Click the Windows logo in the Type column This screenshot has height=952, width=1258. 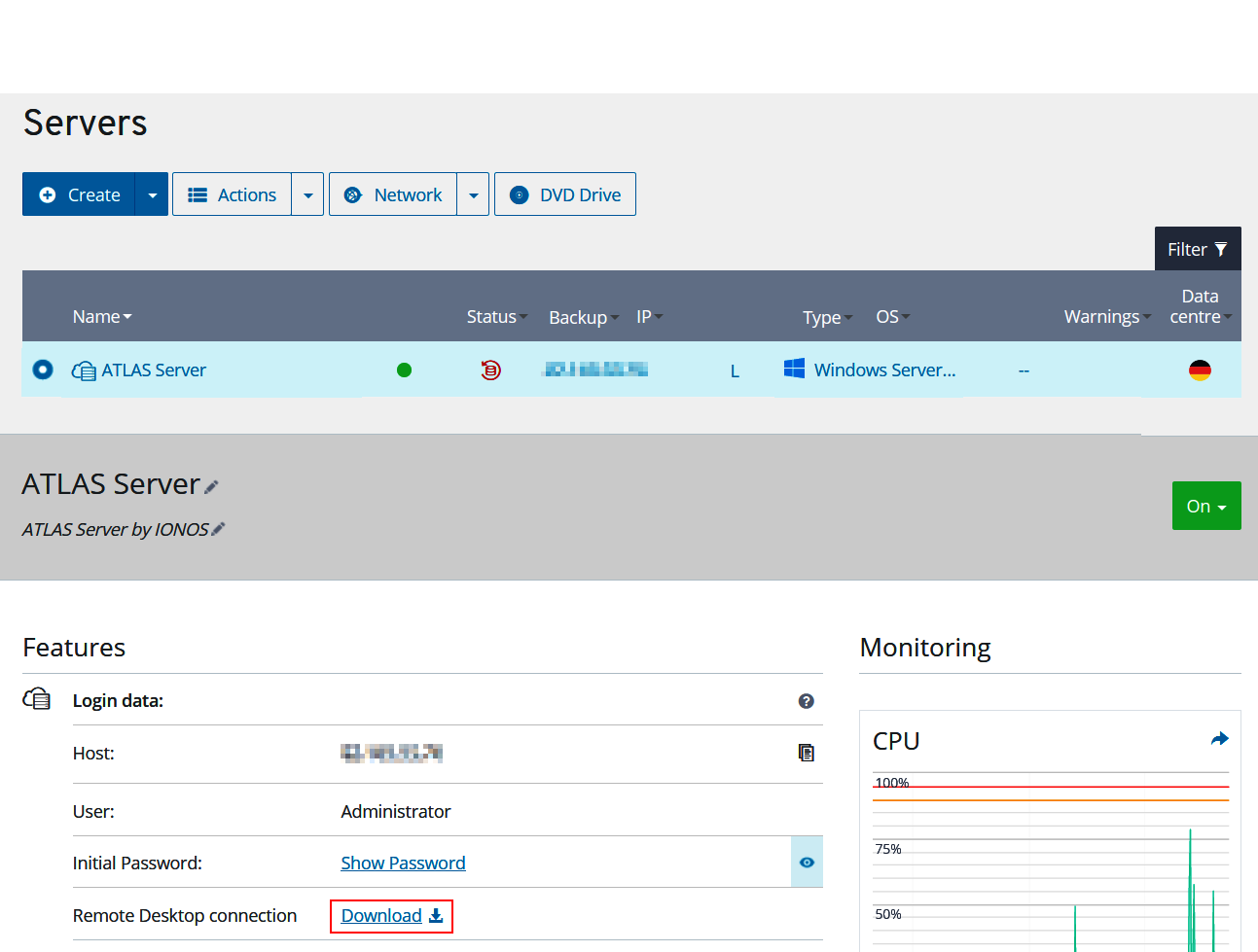pos(794,370)
